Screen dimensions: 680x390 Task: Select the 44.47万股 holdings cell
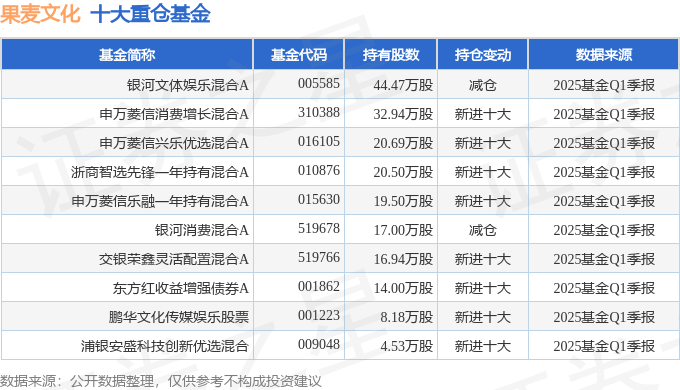tap(403, 85)
